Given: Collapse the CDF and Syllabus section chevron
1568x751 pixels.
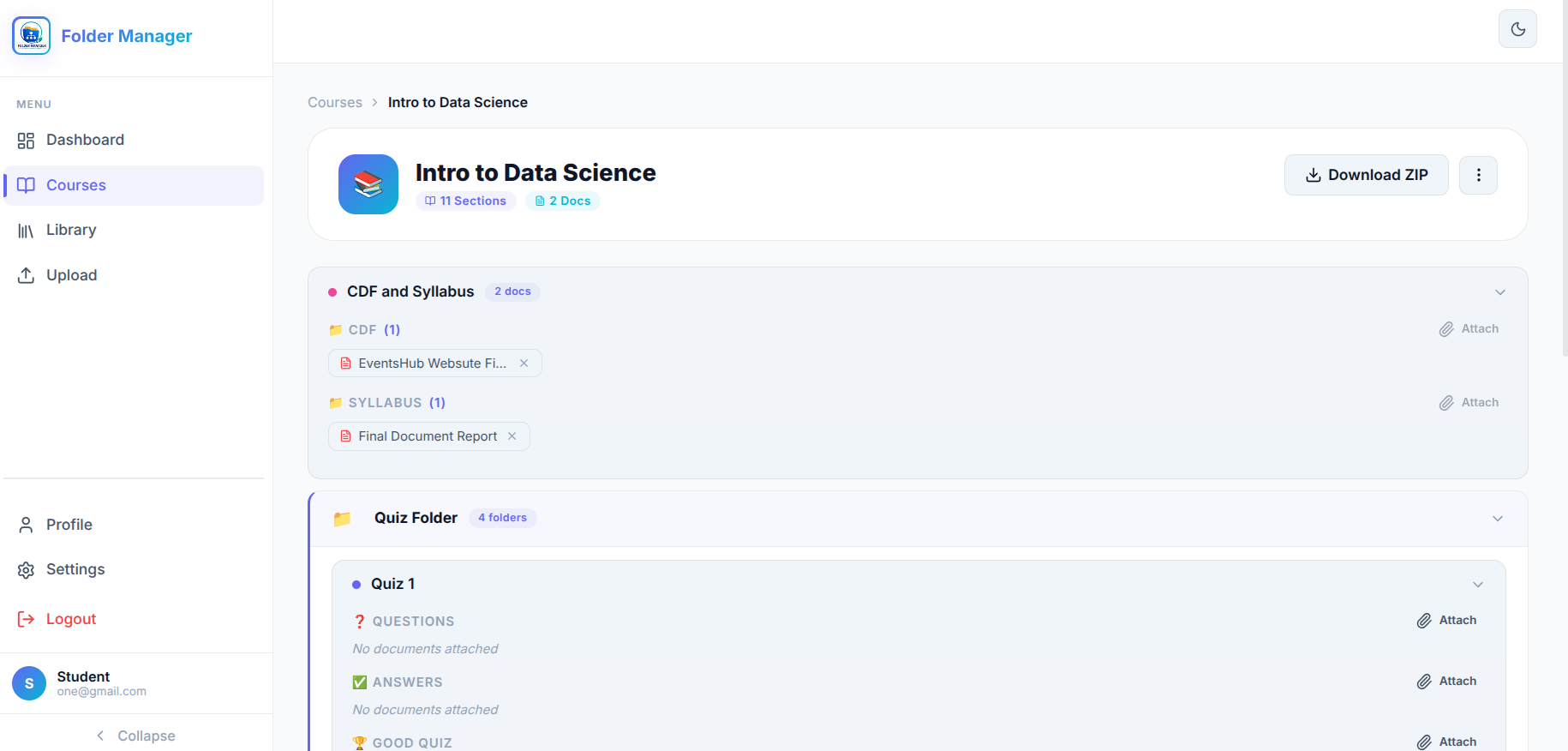Looking at the screenshot, I should coord(1499,292).
